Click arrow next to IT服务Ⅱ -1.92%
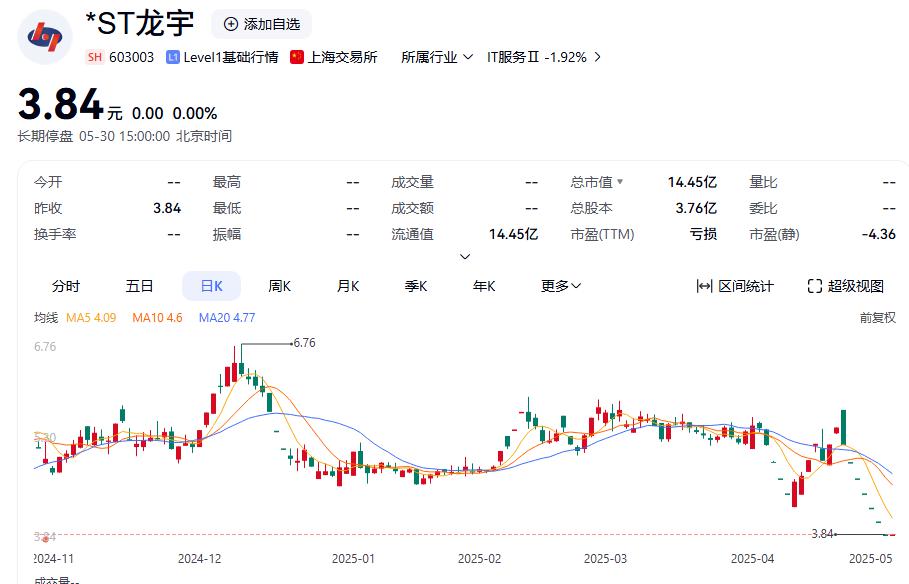 (598, 57)
